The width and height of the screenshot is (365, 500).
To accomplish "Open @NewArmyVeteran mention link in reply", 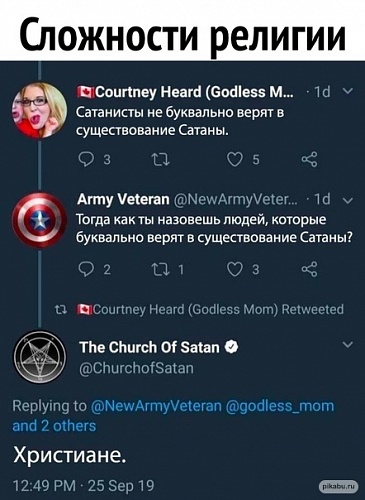I will (156, 406).
